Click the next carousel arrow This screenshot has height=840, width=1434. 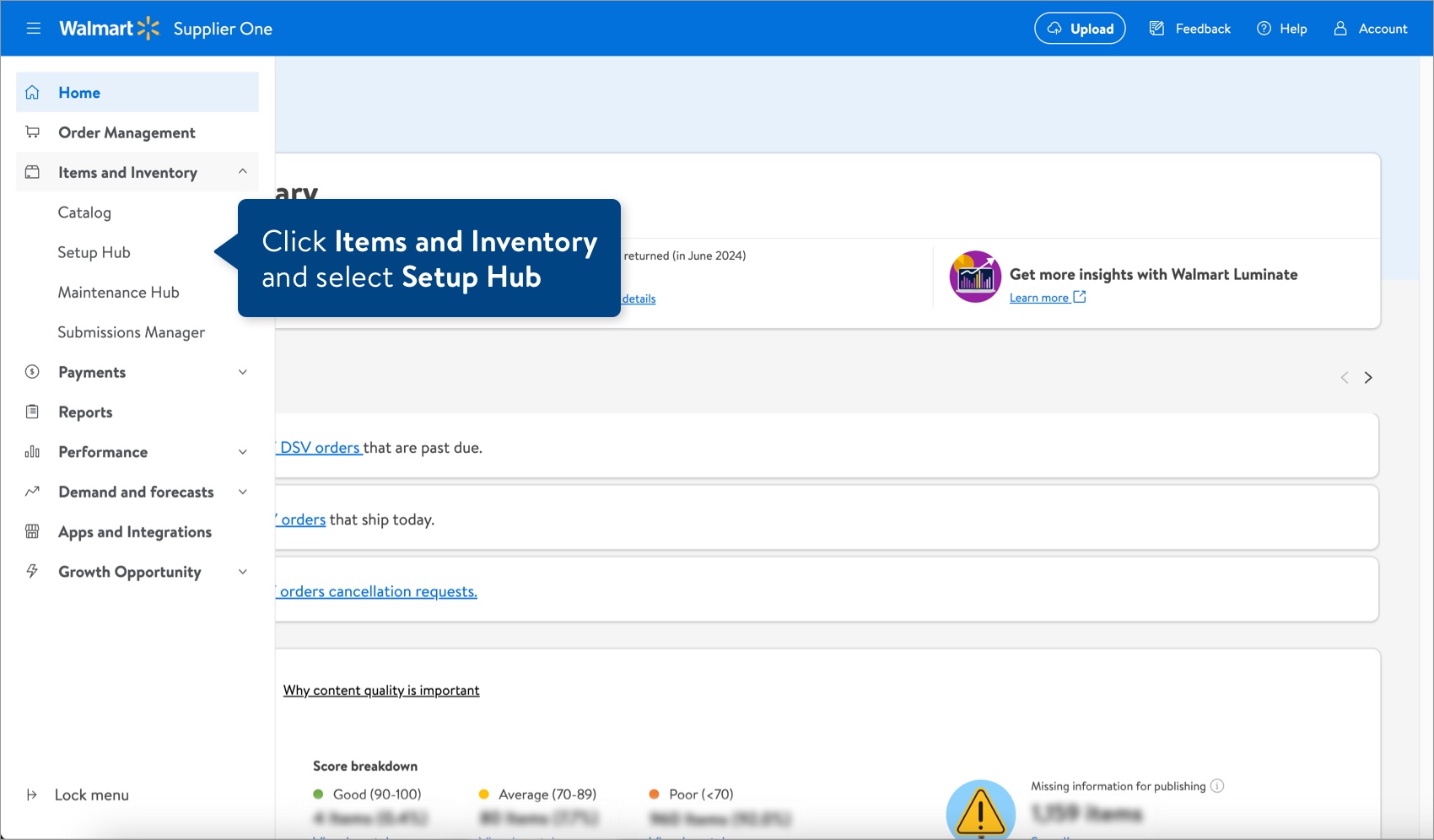click(1368, 377)
